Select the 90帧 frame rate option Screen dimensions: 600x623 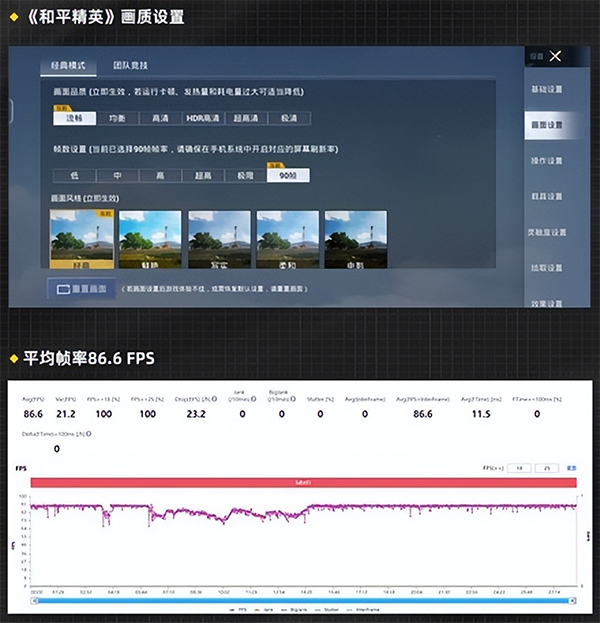coord(288,175)
